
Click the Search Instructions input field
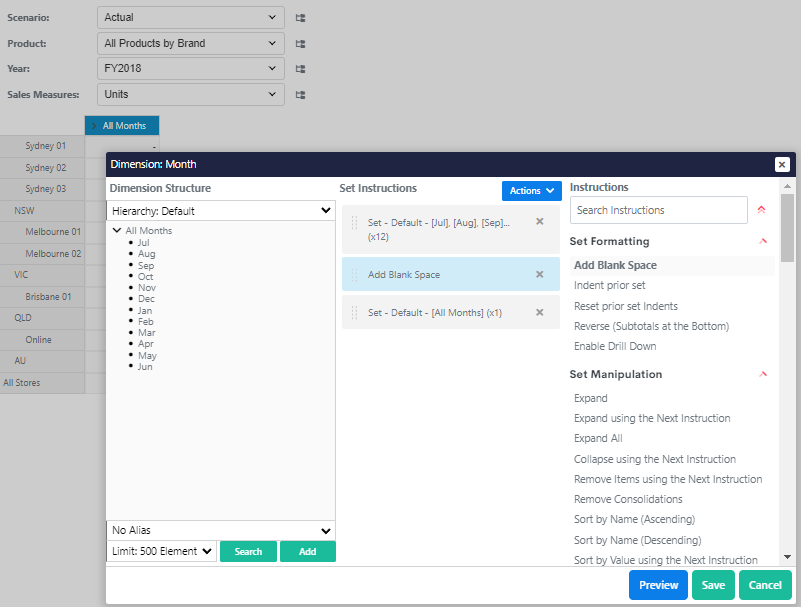tap(658, 210)
